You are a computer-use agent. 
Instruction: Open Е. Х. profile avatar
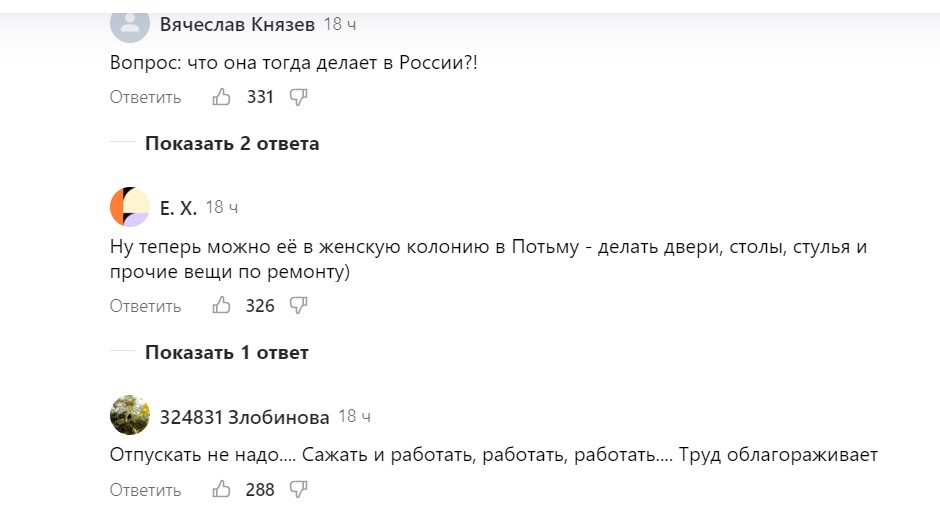coord(130,207)
